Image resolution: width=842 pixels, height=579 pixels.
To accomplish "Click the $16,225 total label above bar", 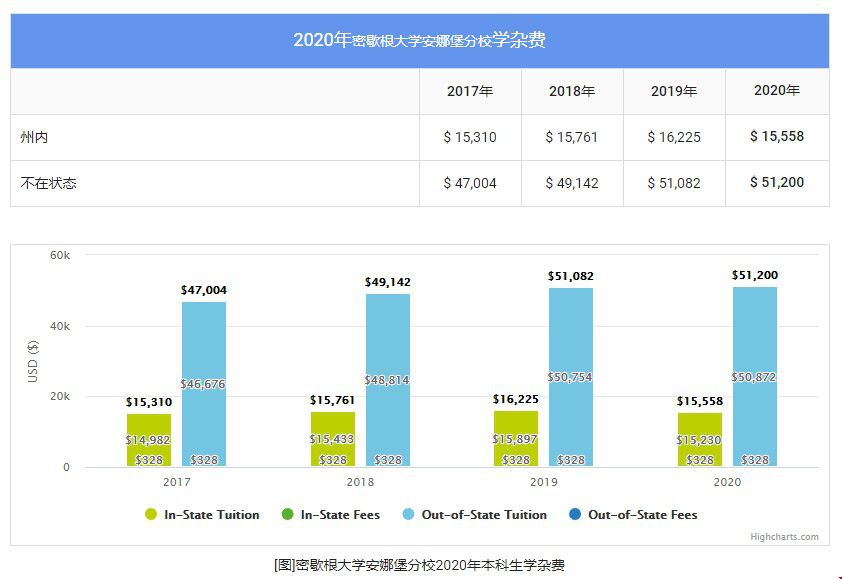I will (x=516, y=399).
